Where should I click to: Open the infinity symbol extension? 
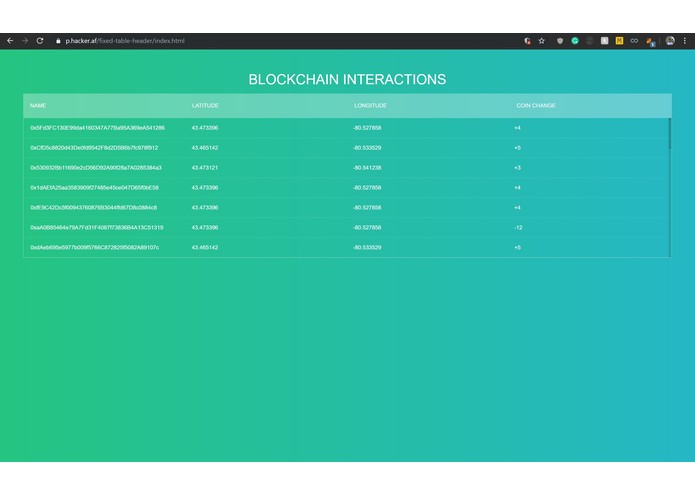click(634, 41)
